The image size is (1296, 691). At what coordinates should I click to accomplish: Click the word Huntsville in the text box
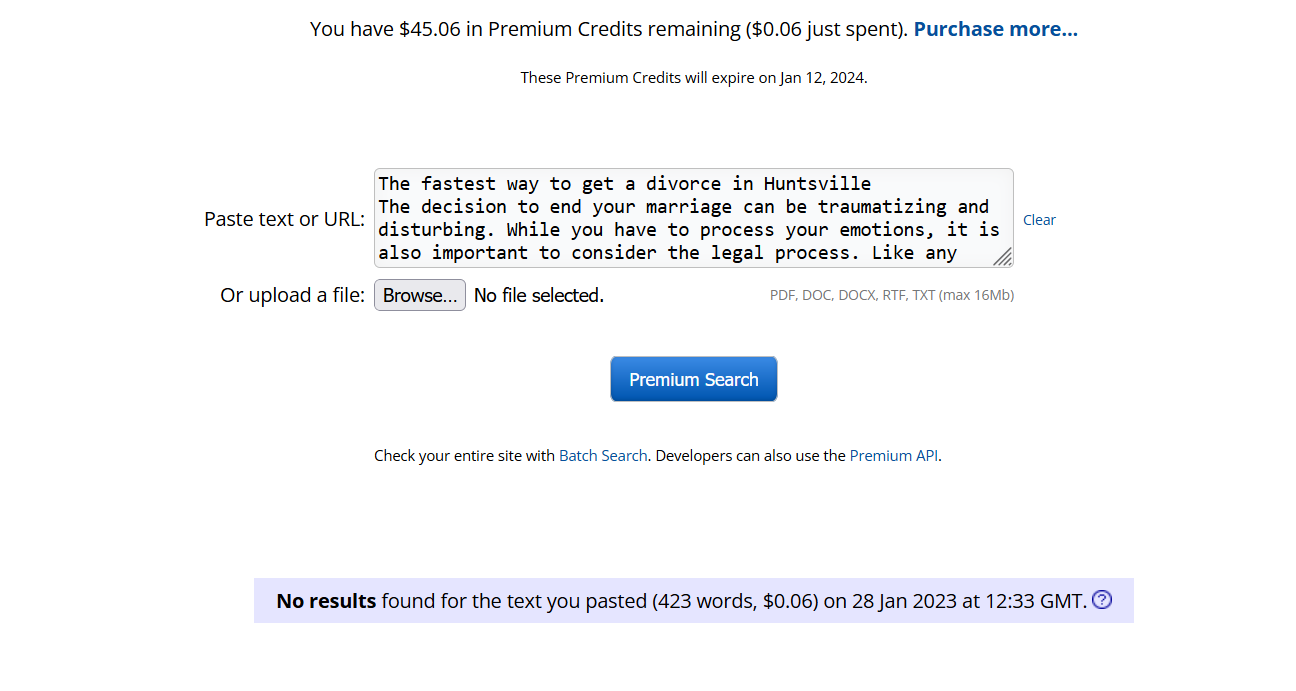point(817,184)
